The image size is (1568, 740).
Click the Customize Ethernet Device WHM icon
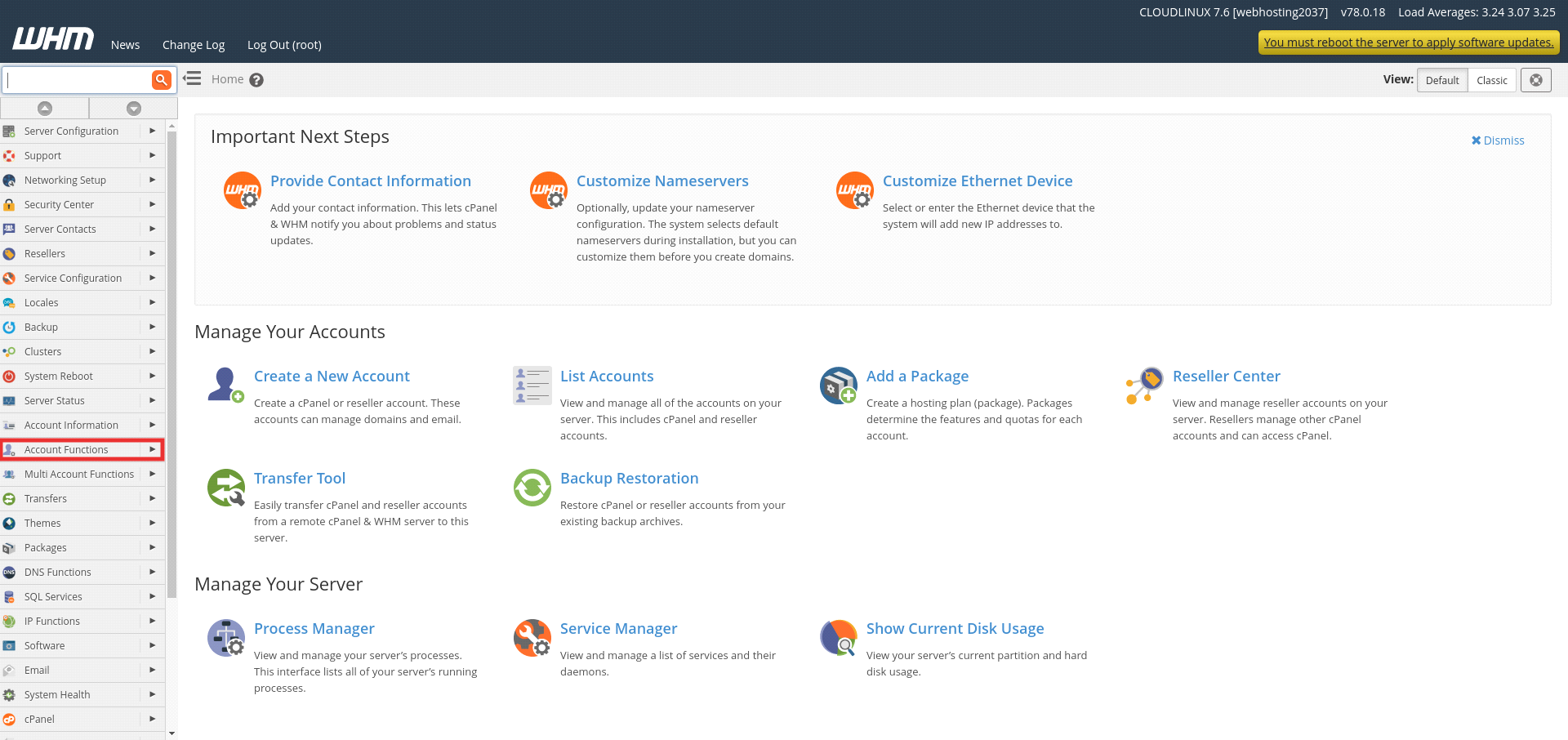click(x=855, y=190)
